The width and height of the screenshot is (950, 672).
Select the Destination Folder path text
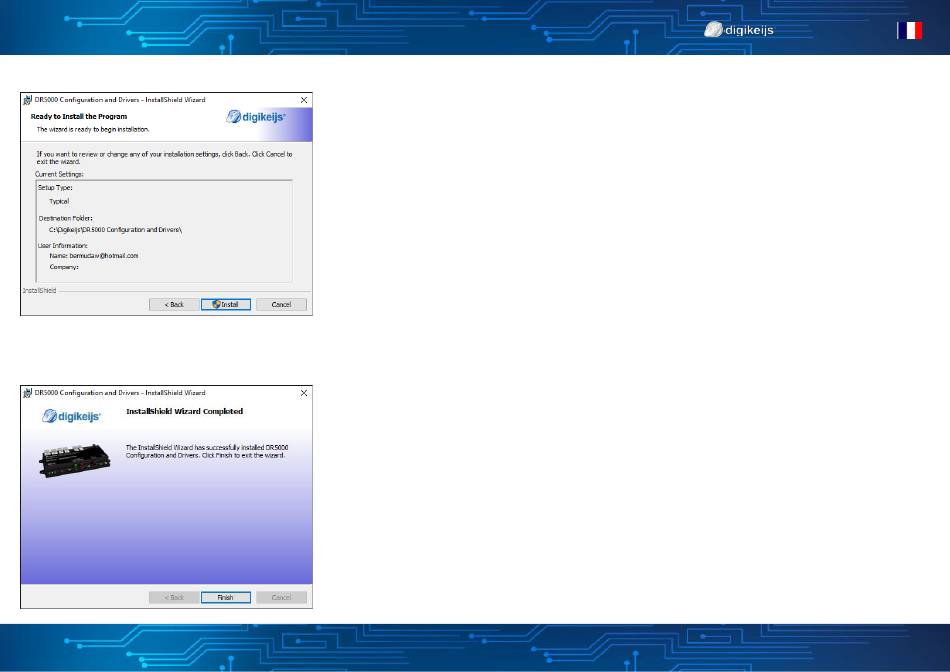(x=116, y=230)
